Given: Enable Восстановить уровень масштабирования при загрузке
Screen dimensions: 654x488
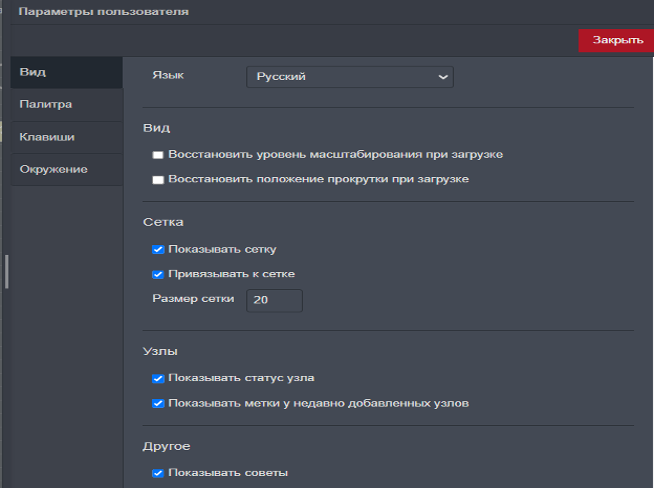Looking at the screenshot, I should pyautogui.click(x=158, y=155).
